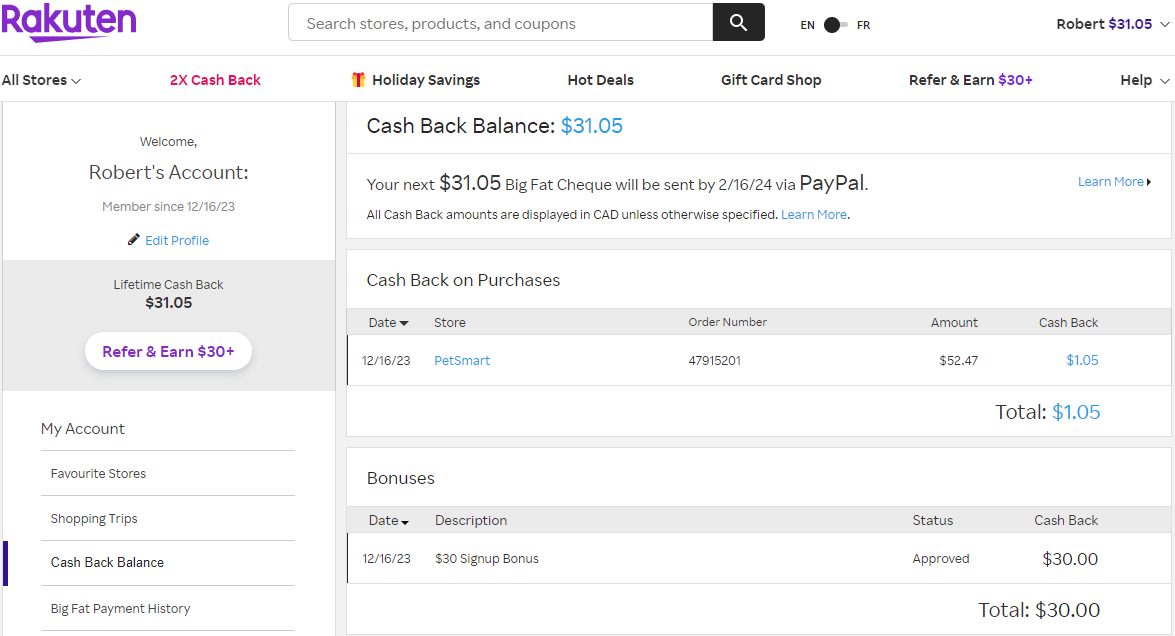Screen dimensions: 1175x636
Task: Sort purchases by Date column
Action: tap(388, 322)
